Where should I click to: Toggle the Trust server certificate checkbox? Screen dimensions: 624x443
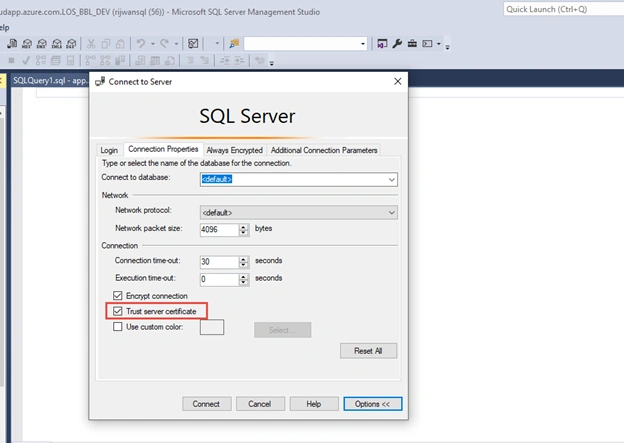coord(117,311)
